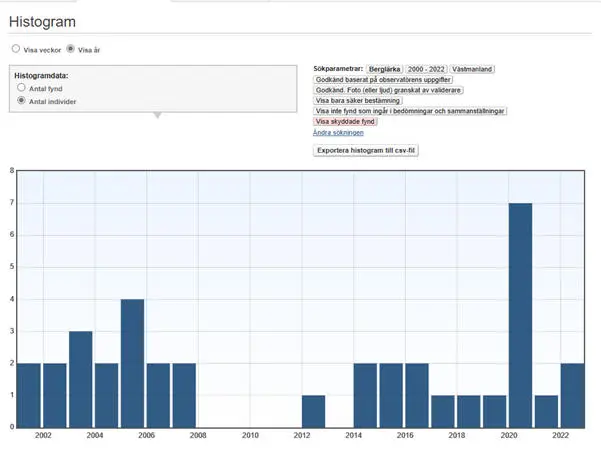This screenshot has width=601, height=449.
Task: Click the 'Berglärka' search parameter tag
Action: (x=384, y=68)
